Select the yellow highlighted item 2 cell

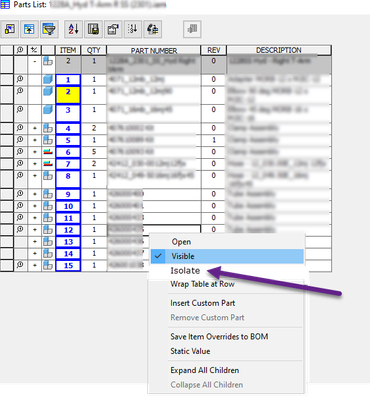pyautogui.click(x=68, y=95)
